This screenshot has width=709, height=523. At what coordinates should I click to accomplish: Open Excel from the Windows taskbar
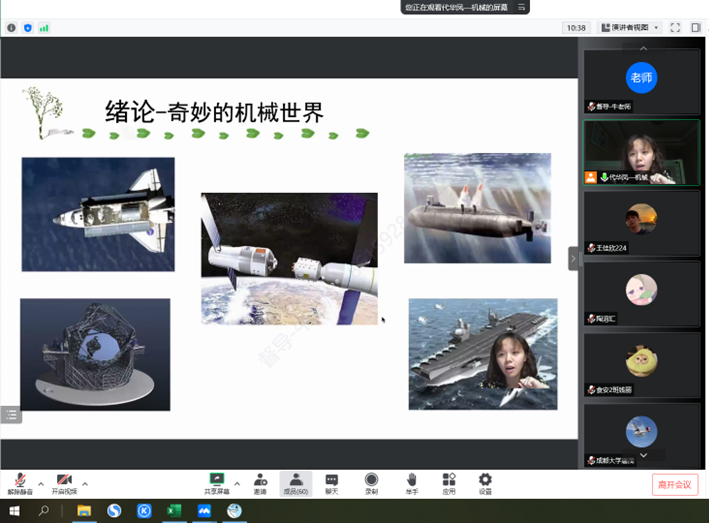click(x=174, y=511)
